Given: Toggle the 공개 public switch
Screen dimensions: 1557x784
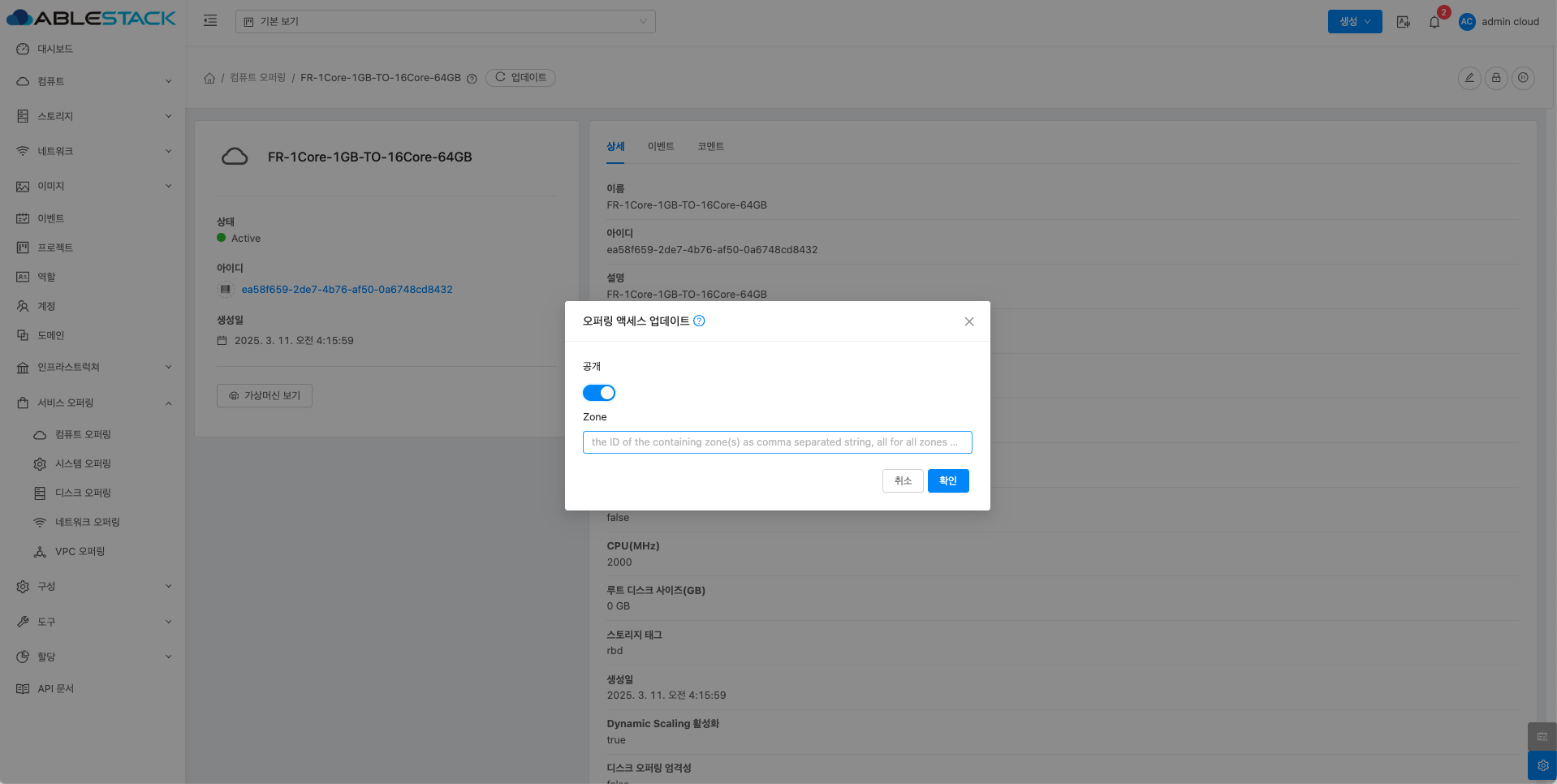Looking at the screenshot, I should [598, 393].
